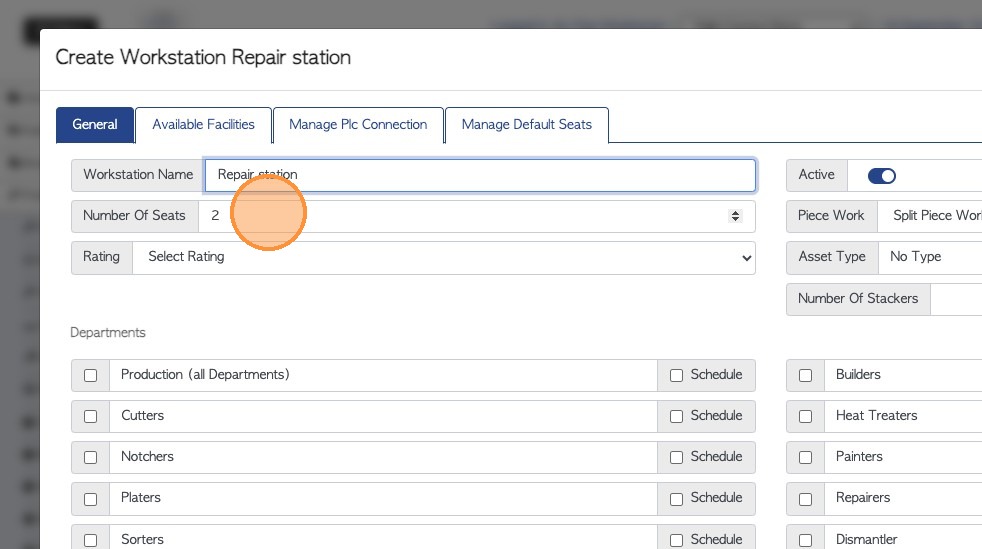The image size is (982, 549).
Task: Click the Number Of Stackers input field
Action: 956,298
